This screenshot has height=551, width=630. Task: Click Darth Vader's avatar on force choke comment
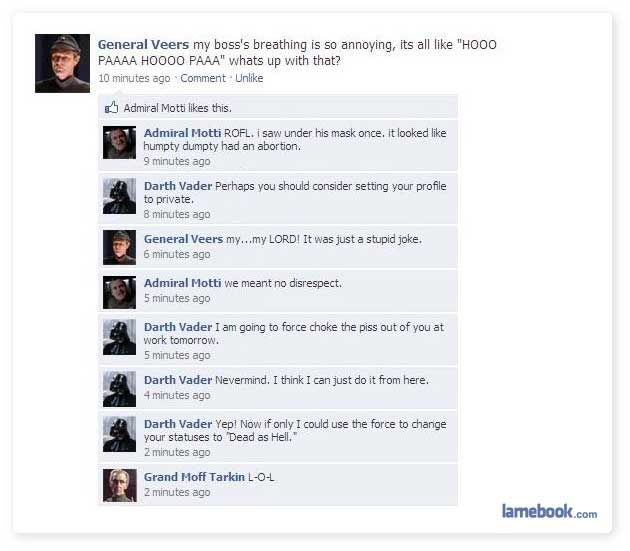(x=119, y=337)
